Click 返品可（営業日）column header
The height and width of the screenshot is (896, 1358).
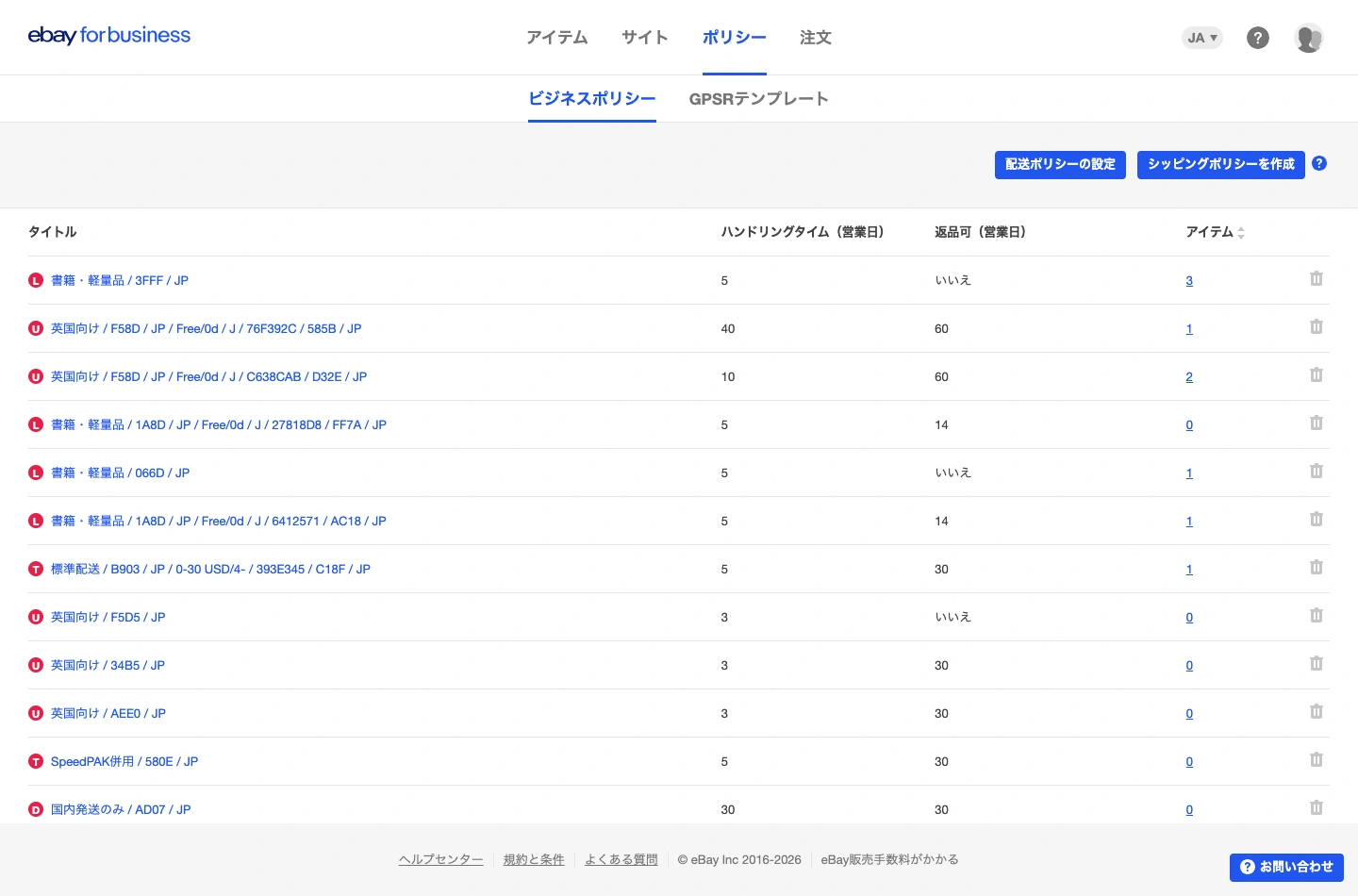click(980, 232)
